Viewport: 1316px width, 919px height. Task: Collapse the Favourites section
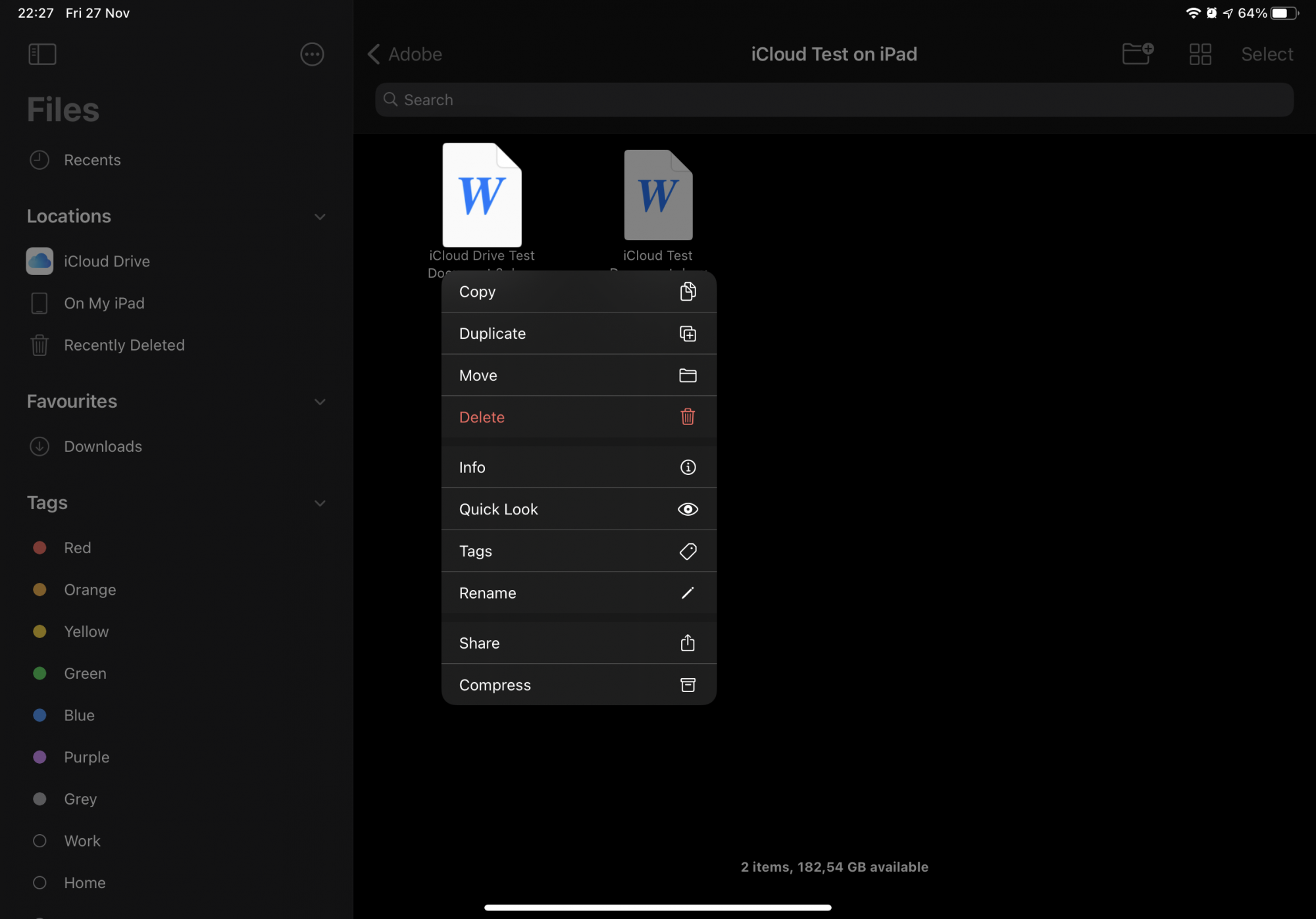(x=320, y=401)
